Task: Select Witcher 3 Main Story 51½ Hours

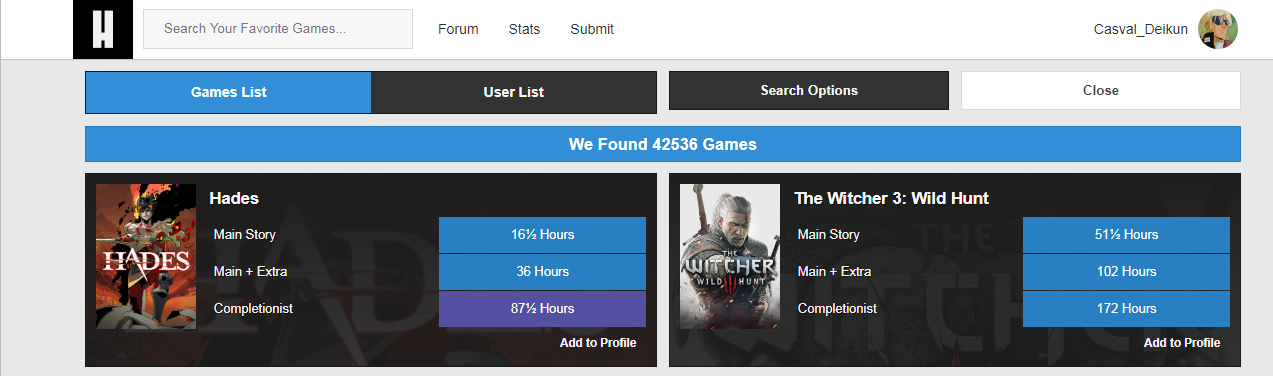Action: point(1126,235)
